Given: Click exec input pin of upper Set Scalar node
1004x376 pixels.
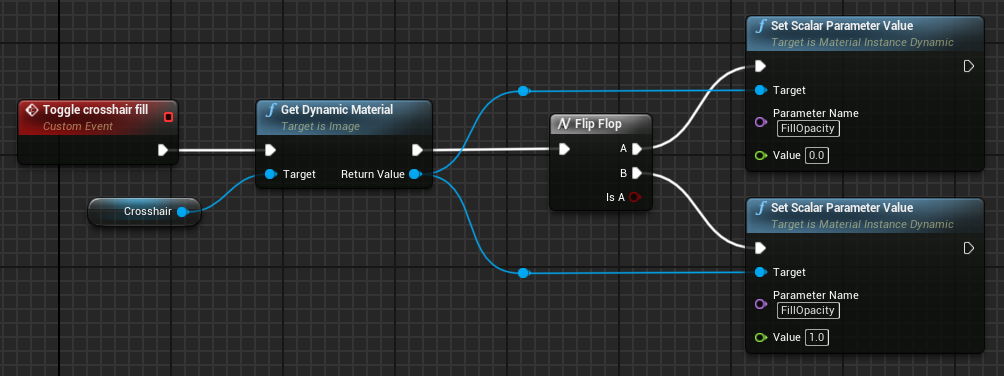Looking at the screenshot, I should 760,66.
